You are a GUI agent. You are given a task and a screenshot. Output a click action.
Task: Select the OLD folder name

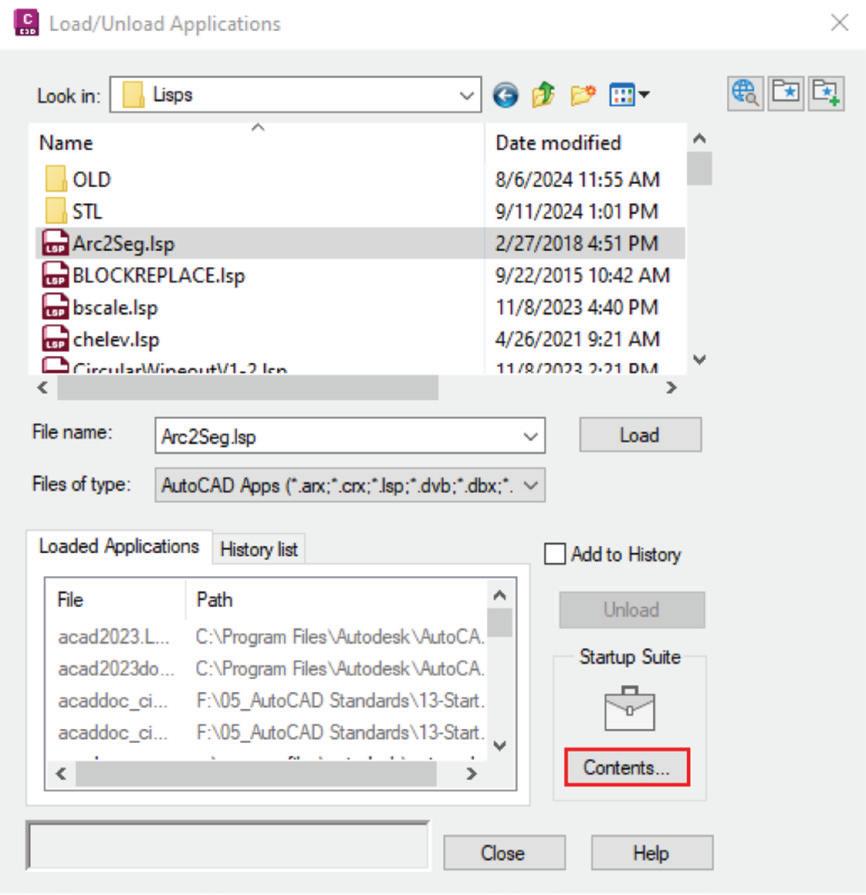91,180
